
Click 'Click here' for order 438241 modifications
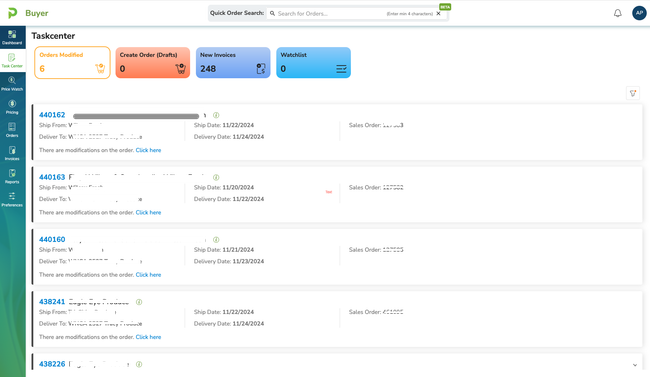click(x=148, y=337)
